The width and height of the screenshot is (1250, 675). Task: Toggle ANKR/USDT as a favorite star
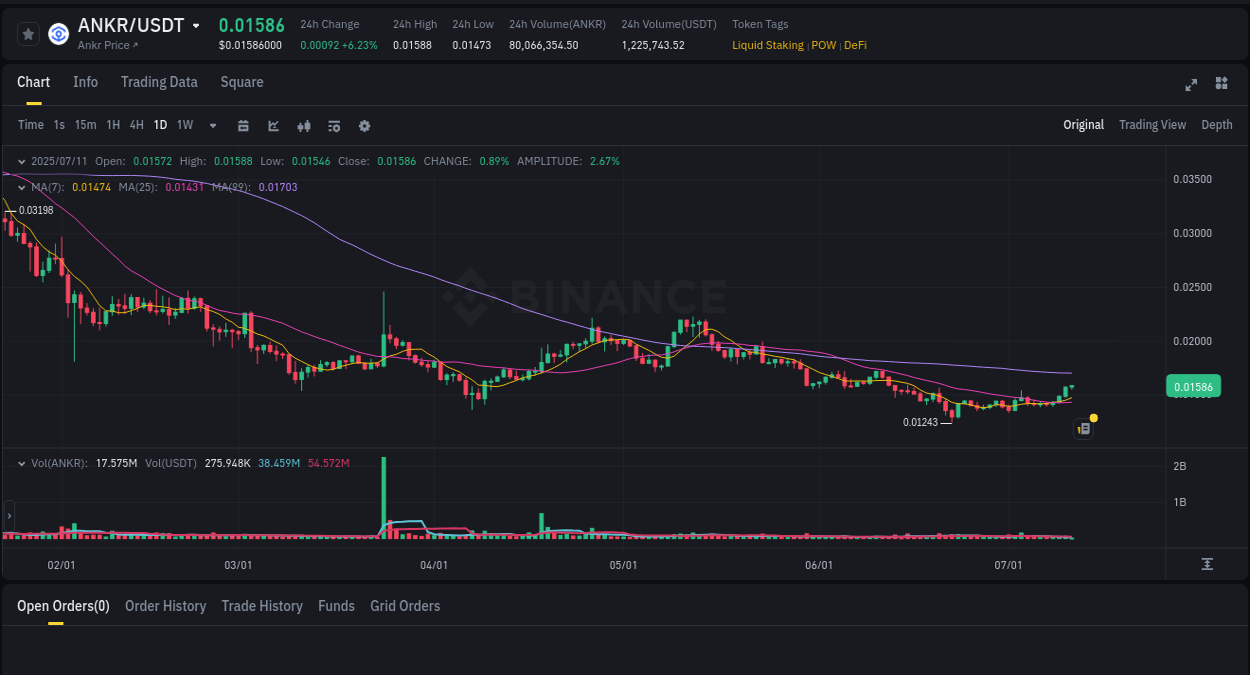pyautogui.click(x=28, y=33)
